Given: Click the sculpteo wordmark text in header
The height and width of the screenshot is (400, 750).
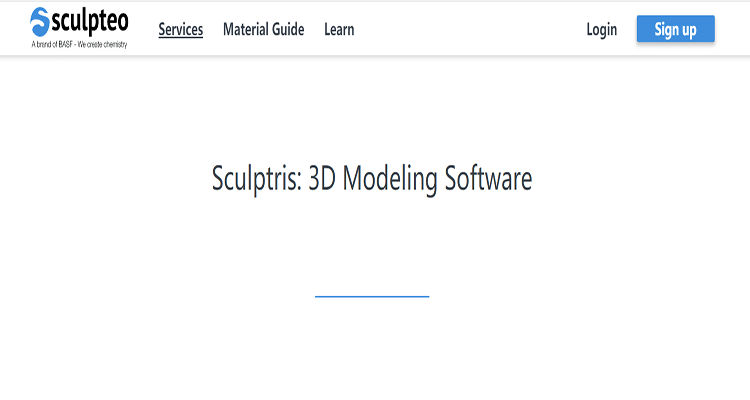Looking at the screenshot, I should click(x=90, y=20).
